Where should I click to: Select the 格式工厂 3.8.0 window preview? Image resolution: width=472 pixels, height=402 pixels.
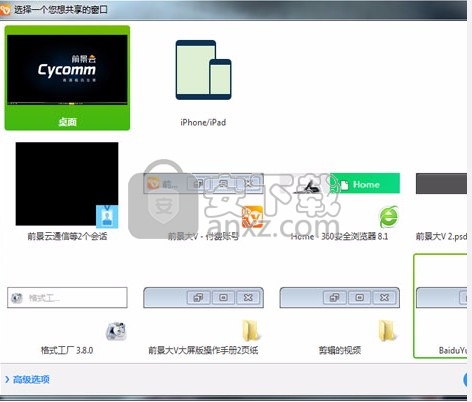(67, 298)
